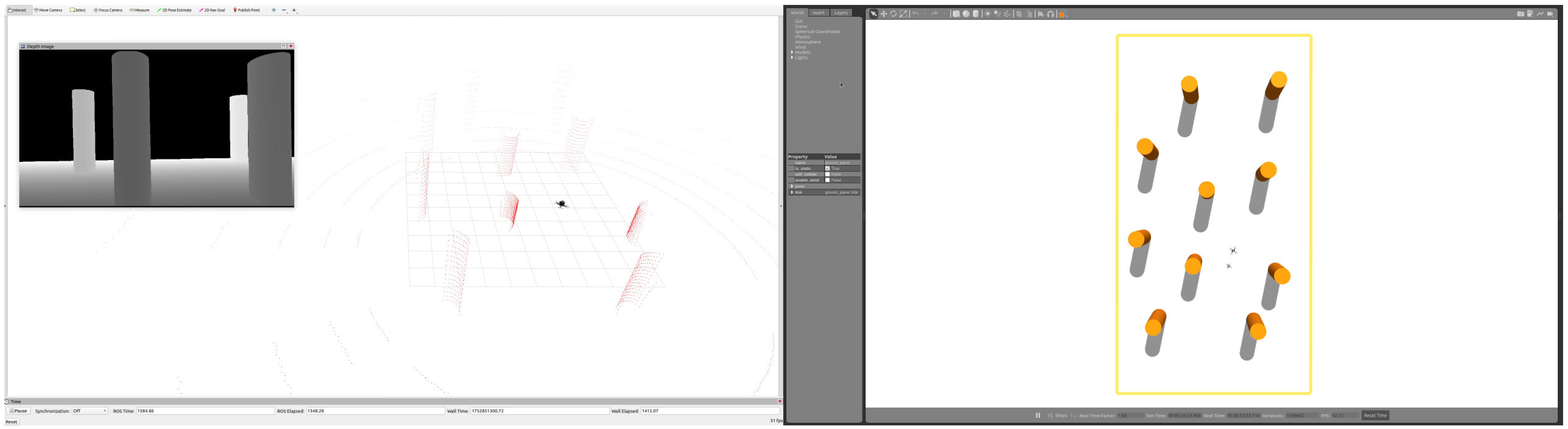
Task: Click the blue minus remove-tool icon
Action: pyautogui.click(x=284, y=10)
